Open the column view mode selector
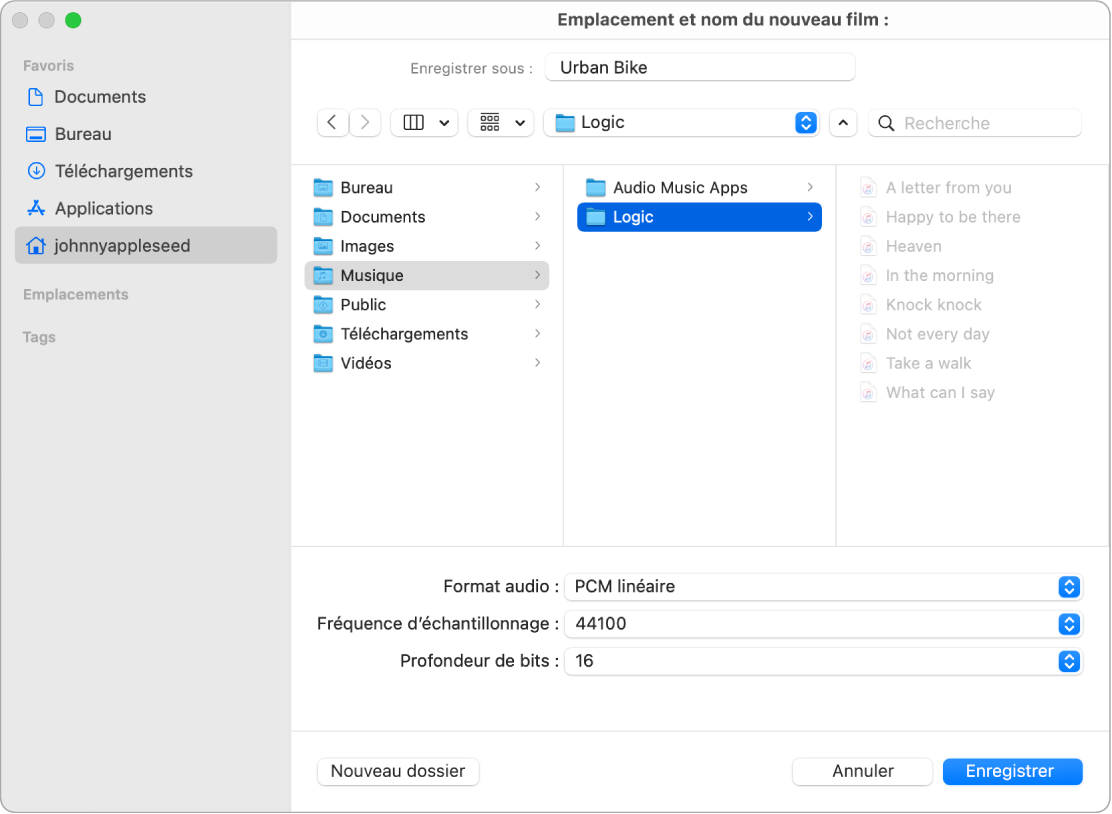 click(x=424, y=123)
